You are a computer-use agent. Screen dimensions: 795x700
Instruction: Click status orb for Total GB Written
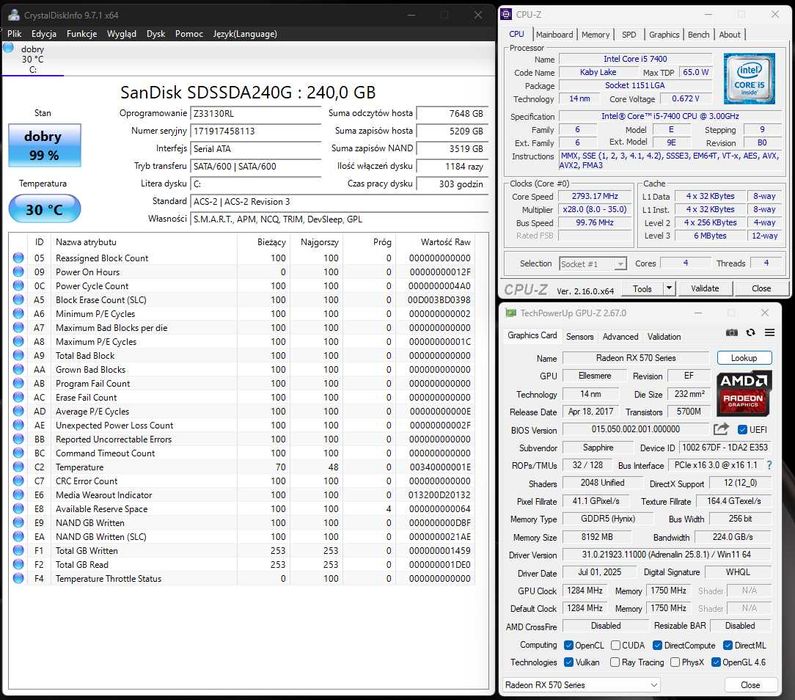click(x=18, y=550)
